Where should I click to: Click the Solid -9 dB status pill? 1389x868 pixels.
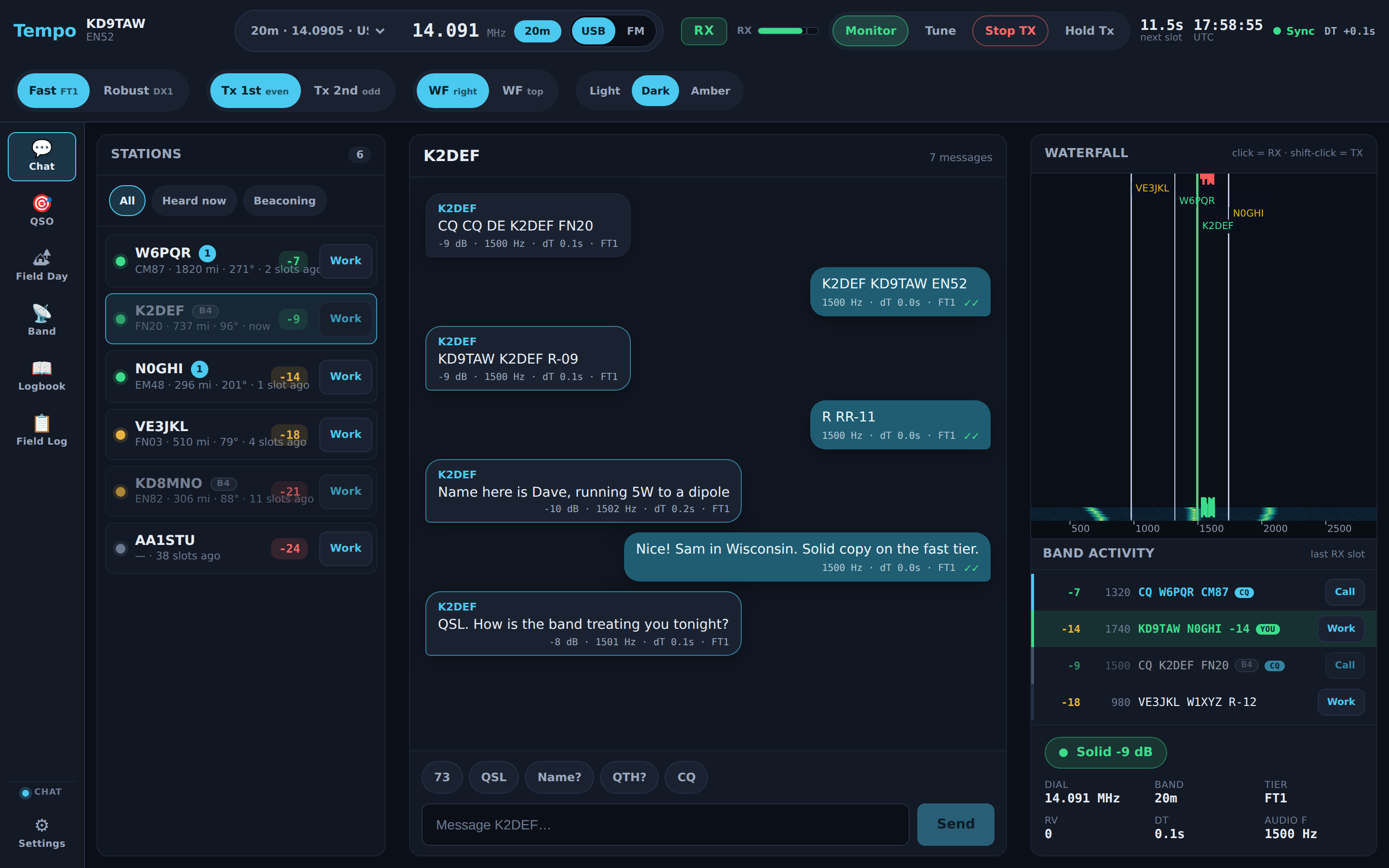pos(1105,753)
